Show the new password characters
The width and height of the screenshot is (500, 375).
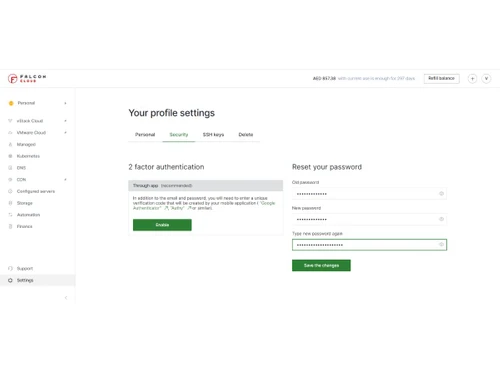click(441, 219)
